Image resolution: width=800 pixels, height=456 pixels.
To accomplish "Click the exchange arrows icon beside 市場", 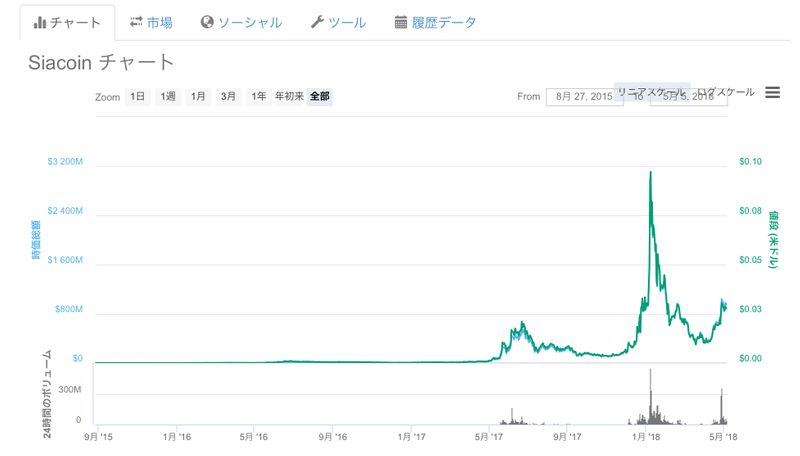I will pos(136,22).
